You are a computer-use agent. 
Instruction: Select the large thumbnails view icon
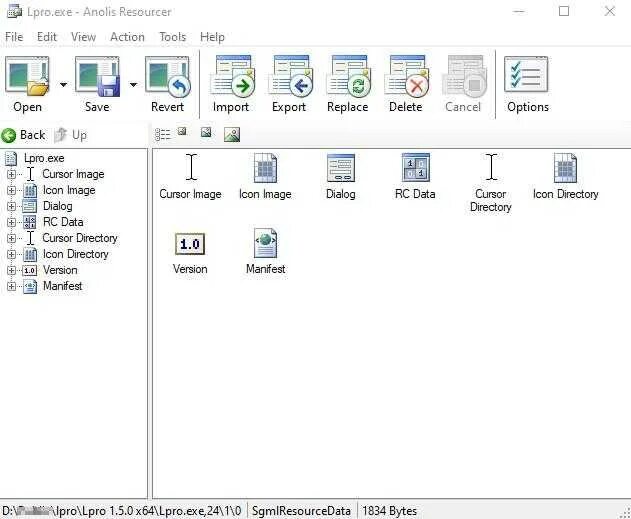232,135
